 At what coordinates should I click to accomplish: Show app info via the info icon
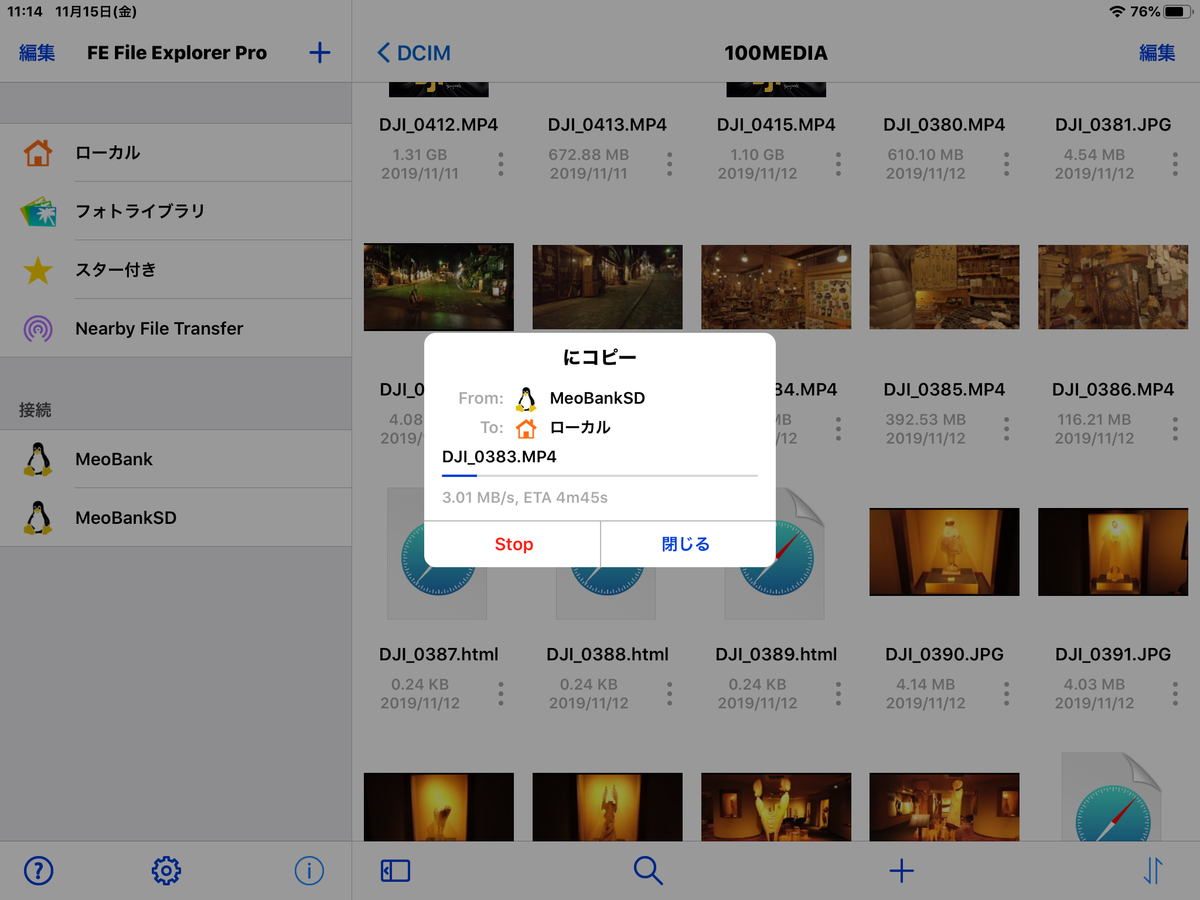[x=310, y=870]
